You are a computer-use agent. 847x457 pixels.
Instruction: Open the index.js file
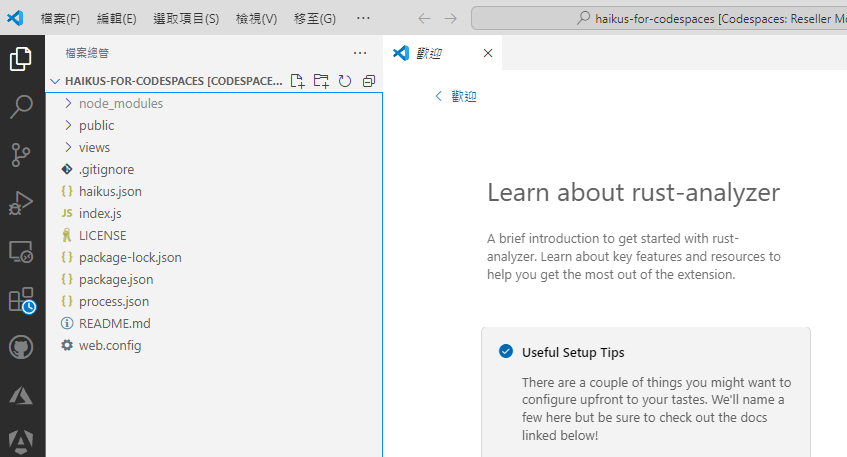click(x=214, y=213)
